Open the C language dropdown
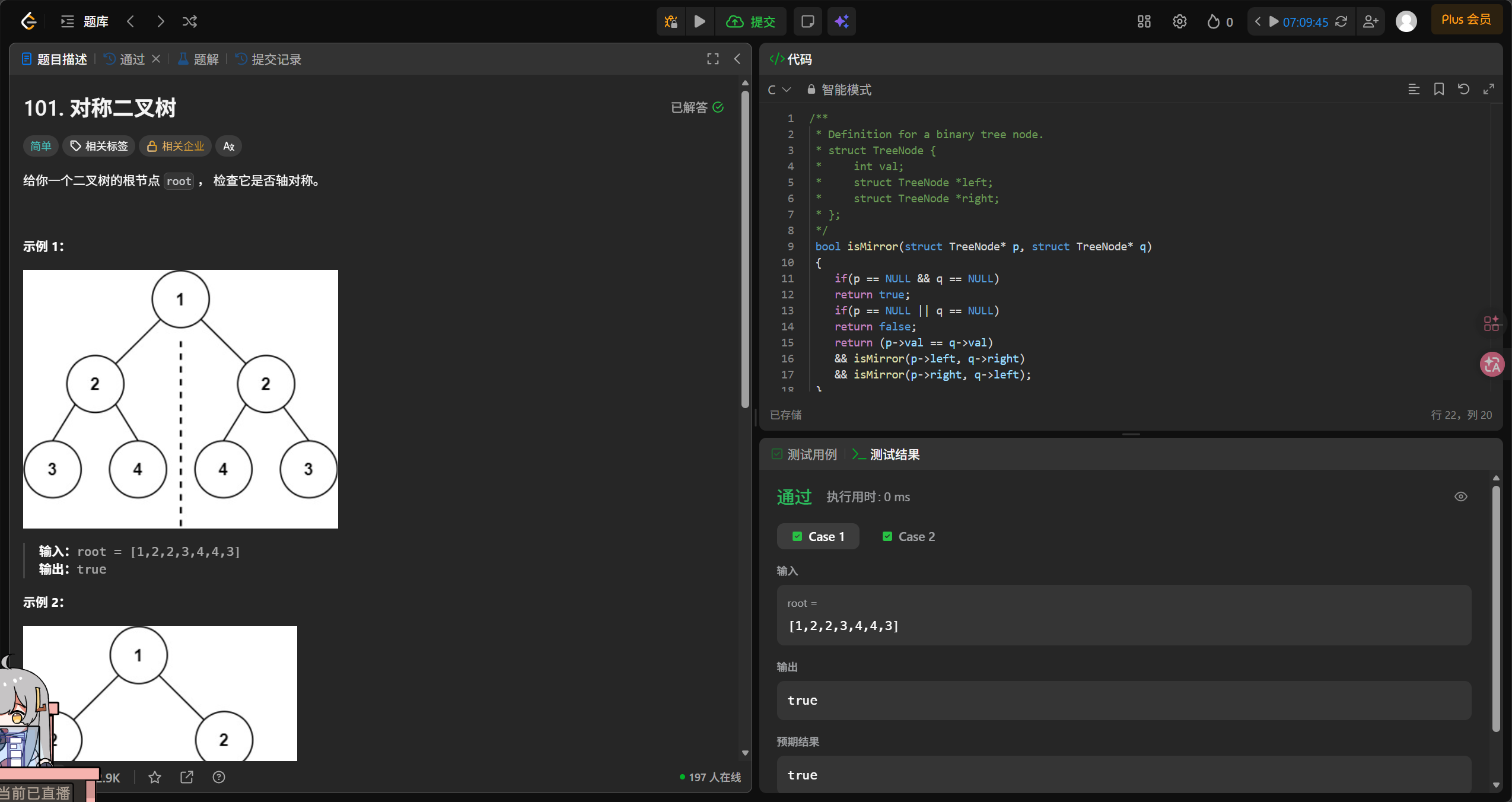This screenshot has width=1512, height=802. [779, 90]
